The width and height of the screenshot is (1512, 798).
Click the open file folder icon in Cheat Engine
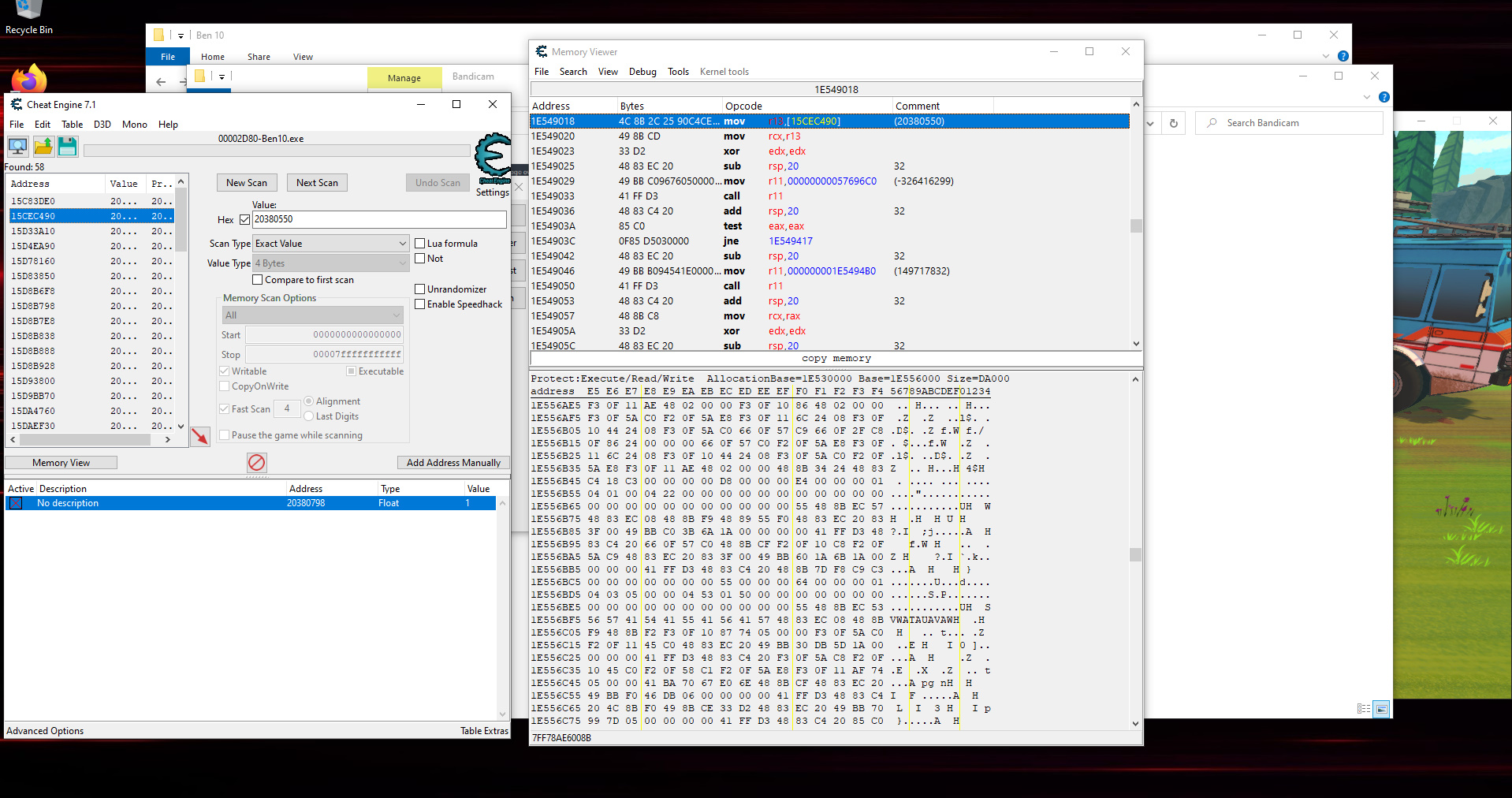(43, 146)
